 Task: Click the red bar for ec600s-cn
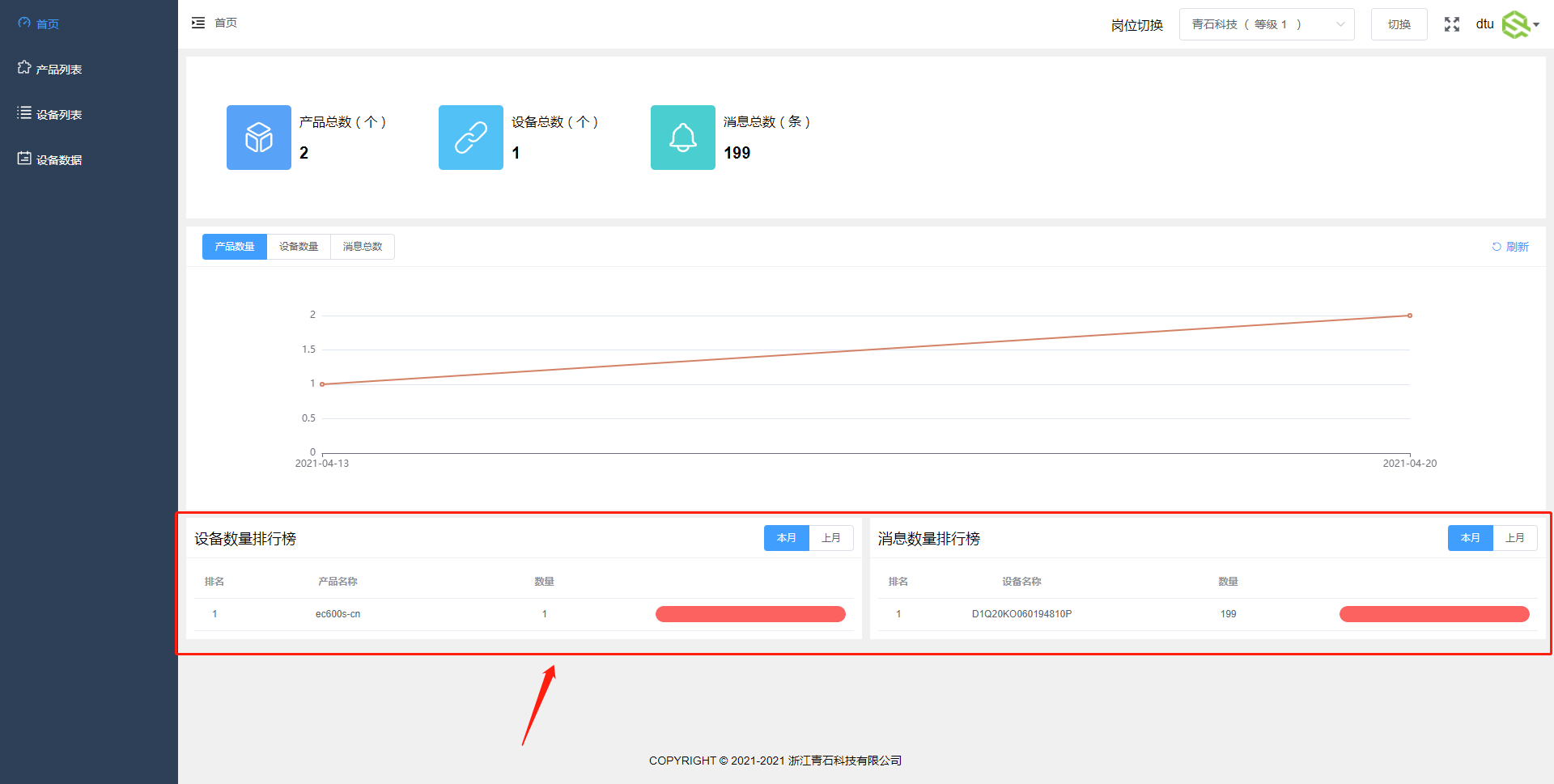click(x=750, y=614)
